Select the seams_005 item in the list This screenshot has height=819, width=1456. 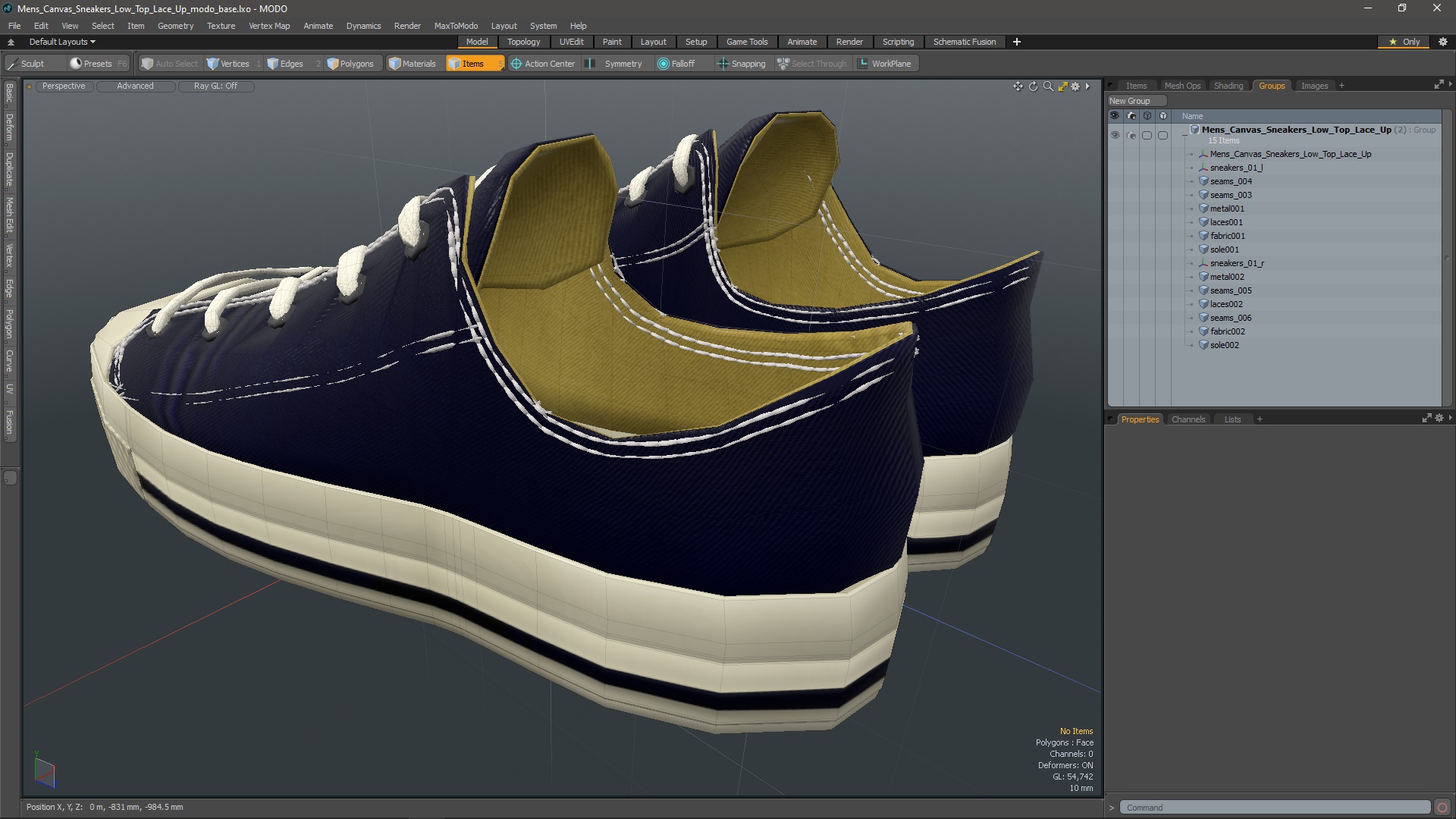(x=1230, y=290)
